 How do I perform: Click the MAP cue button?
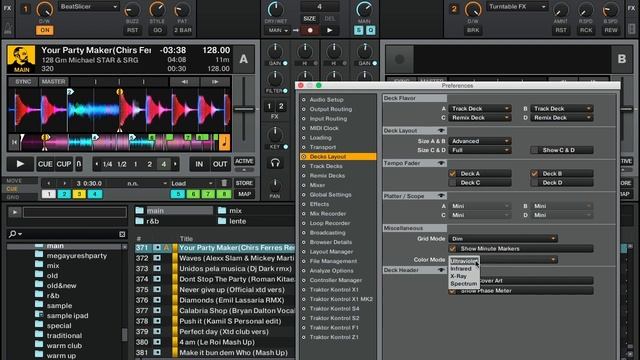point(244,194)
